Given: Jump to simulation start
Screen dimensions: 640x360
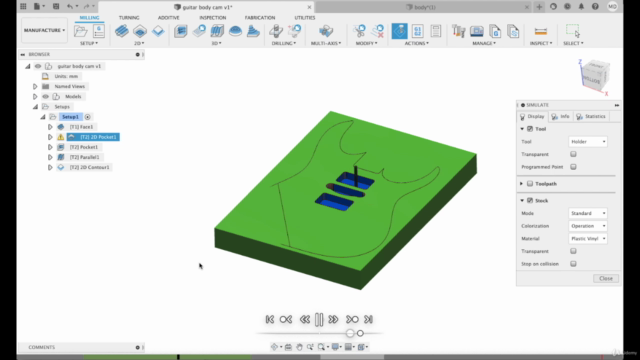Looking at the screenshot, I should (x=270, y=320).
